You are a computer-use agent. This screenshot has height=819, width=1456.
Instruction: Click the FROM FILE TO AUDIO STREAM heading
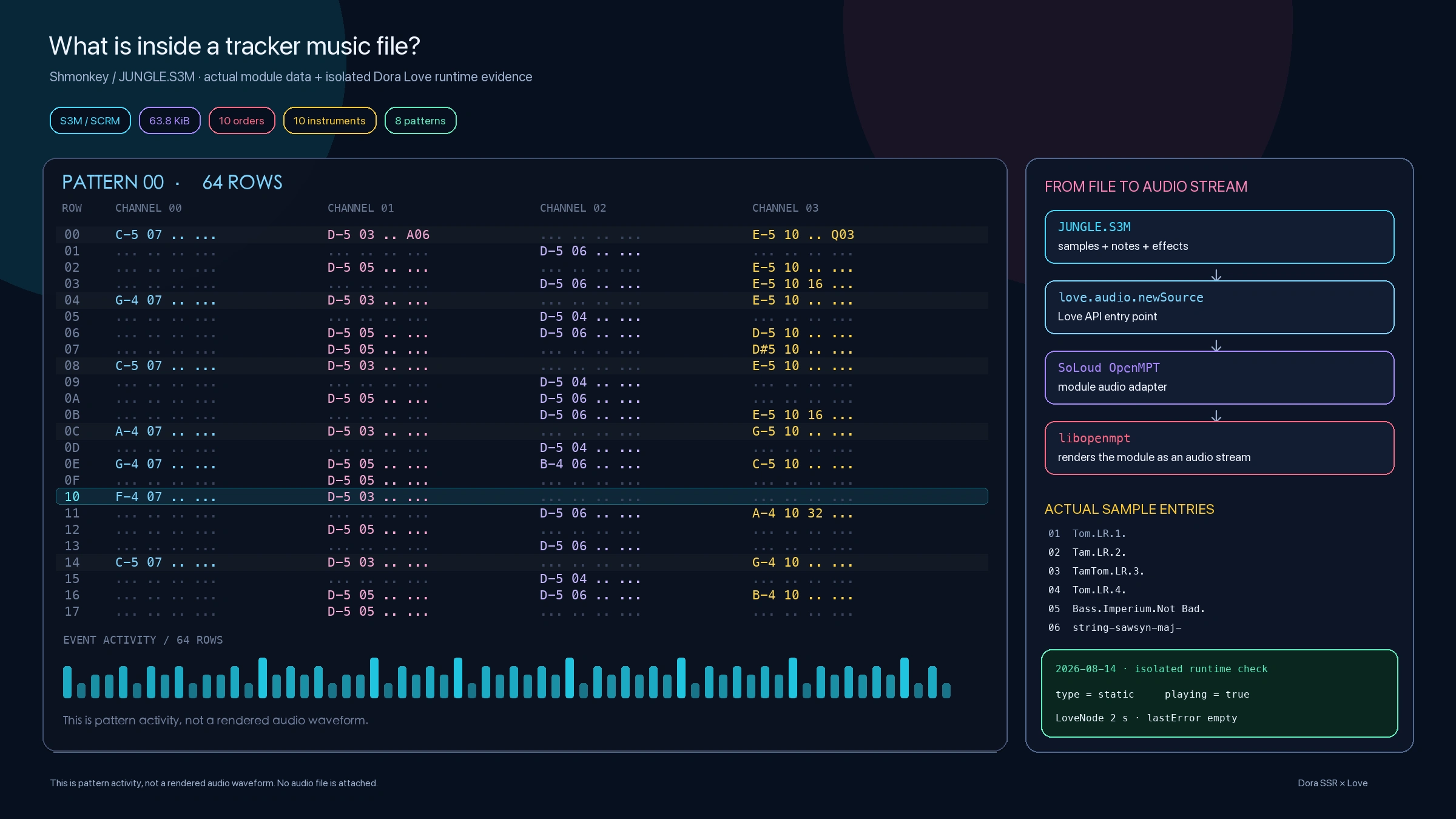pyautogui.click(x=1146, y=186)
